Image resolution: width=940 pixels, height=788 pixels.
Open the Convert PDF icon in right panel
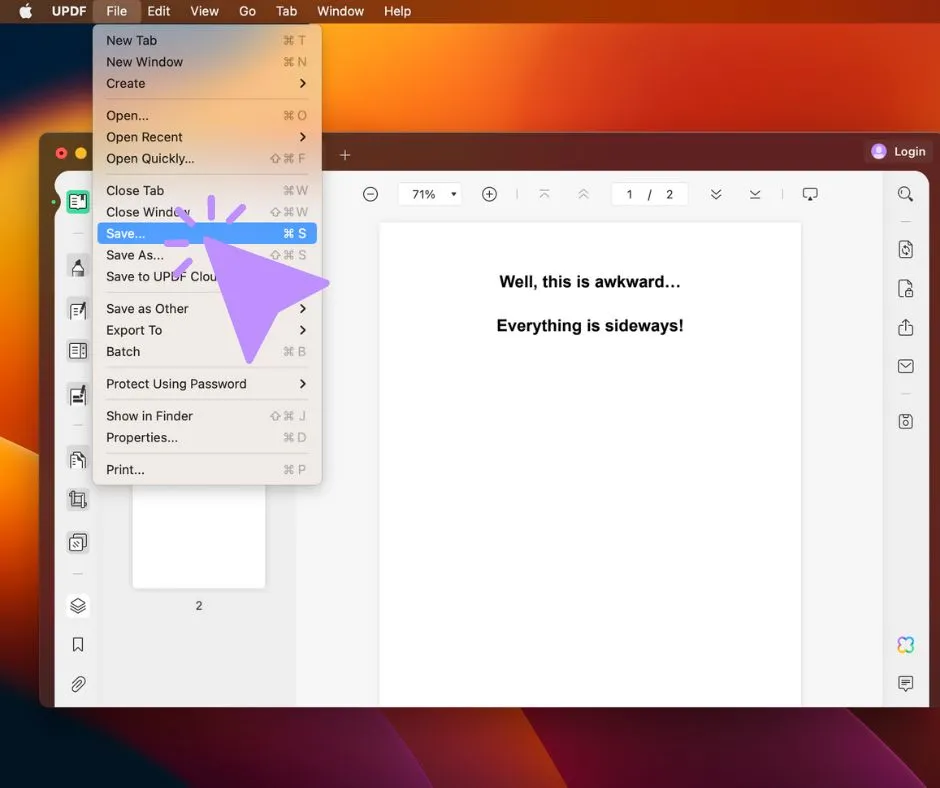pos(905,249)
